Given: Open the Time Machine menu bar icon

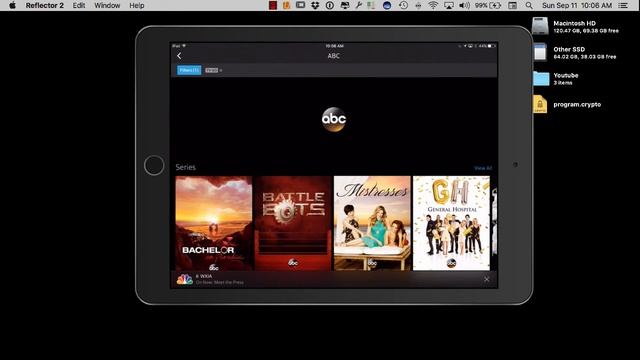Looking at the screenshot, I should (403, 5).
